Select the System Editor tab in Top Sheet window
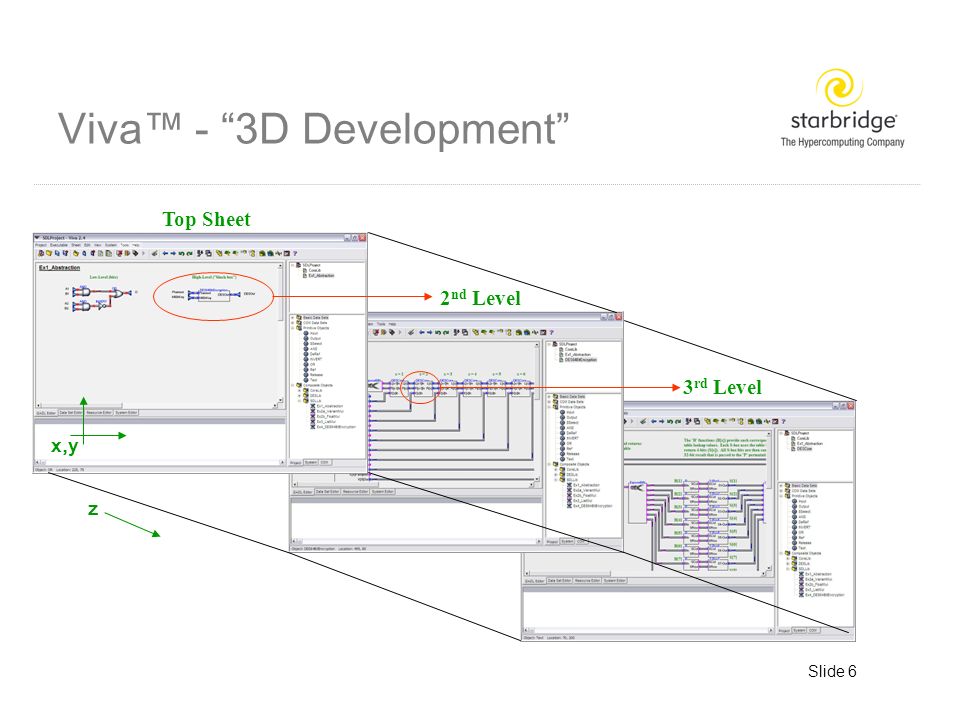The height and width of the screenshot is (720, 960). click(x=126, y=413)
